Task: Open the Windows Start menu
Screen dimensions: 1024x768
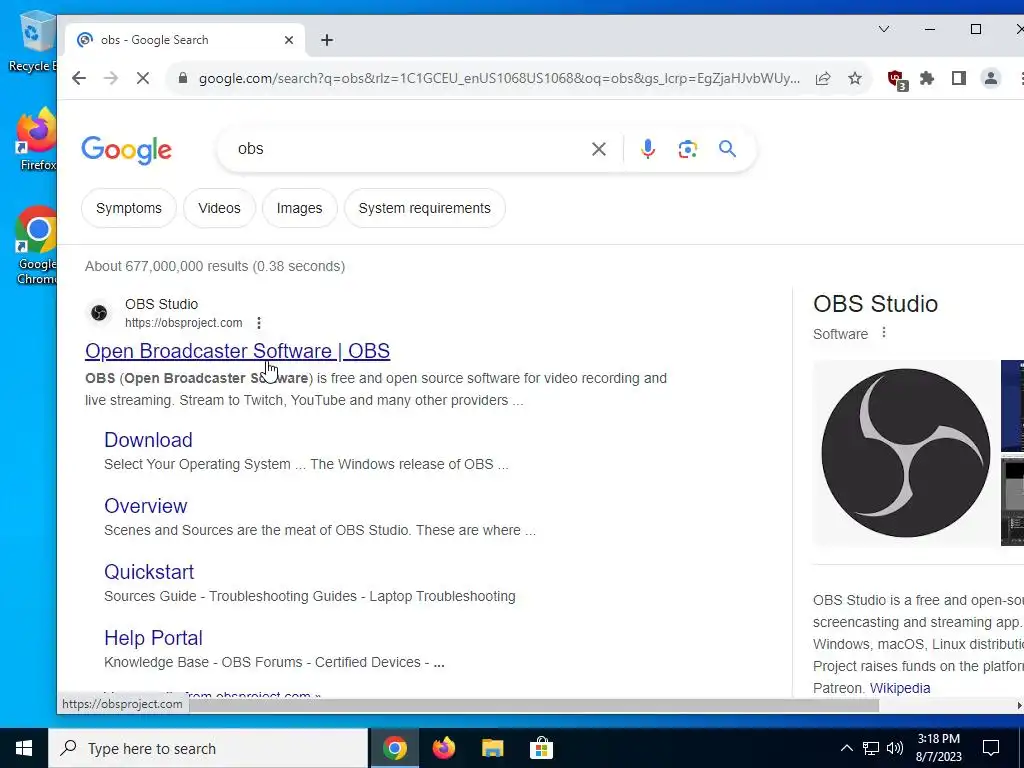Action: [24, 748]
